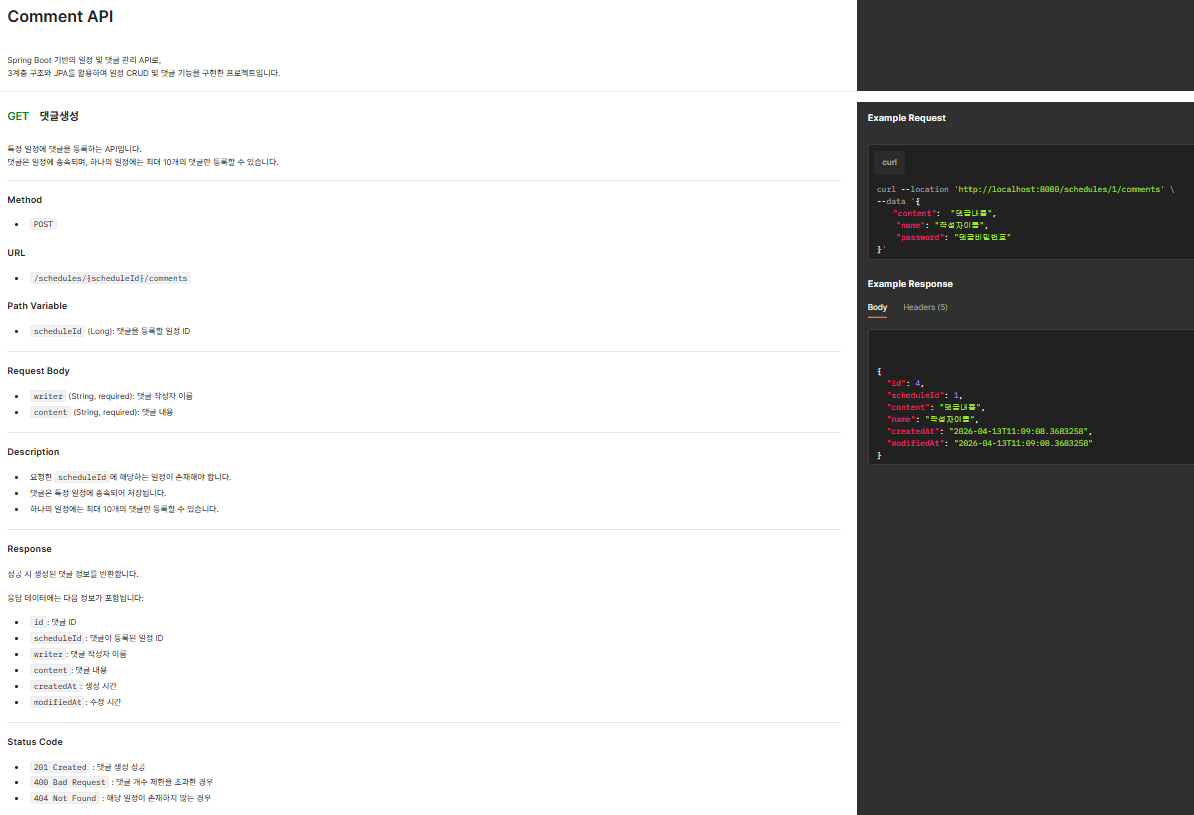Click the writer code tag under Request Body
The height and width of the screenshot is (815, 1194).
click(48, 396)
